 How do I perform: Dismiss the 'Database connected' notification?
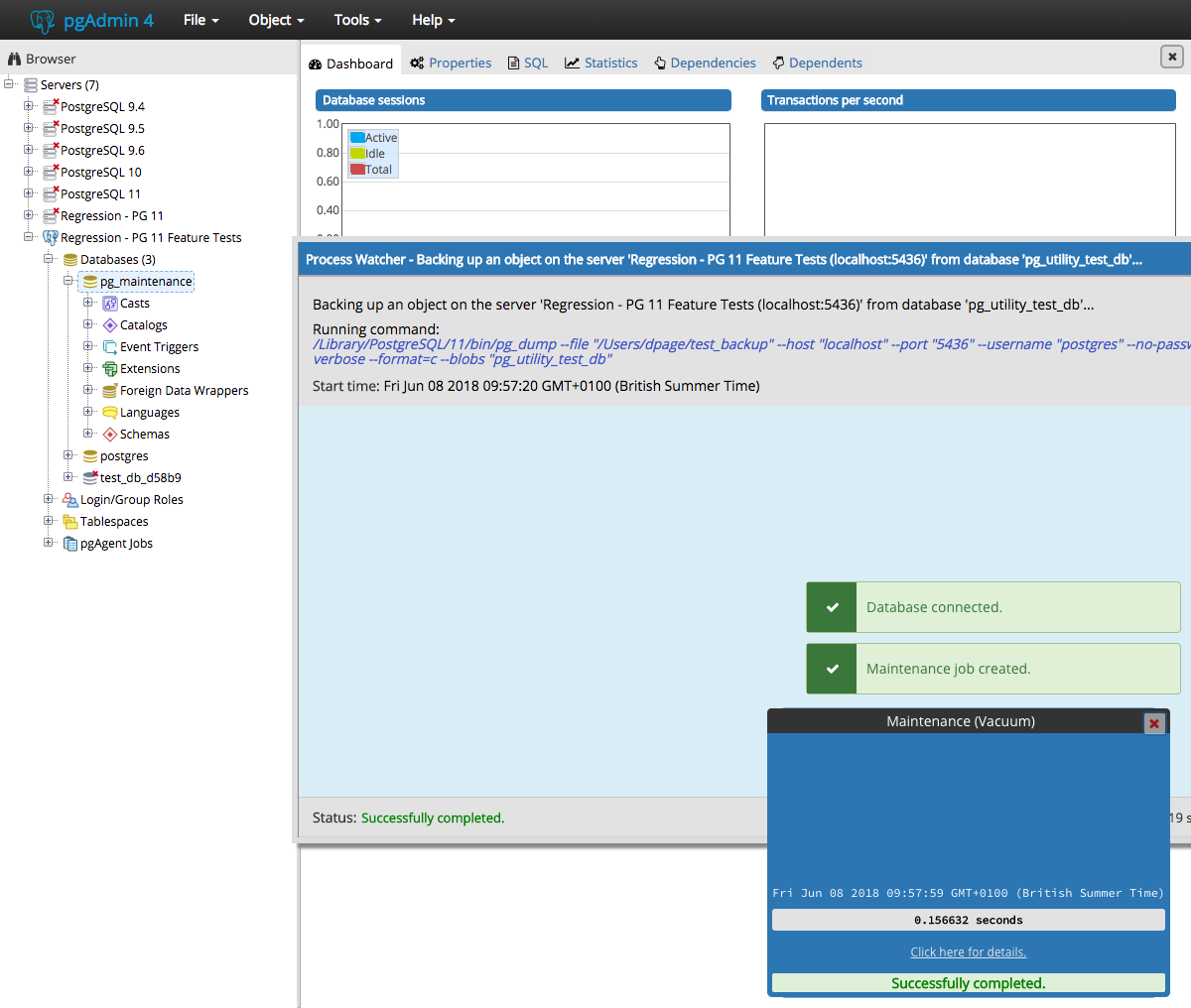(x=992, y=607)
